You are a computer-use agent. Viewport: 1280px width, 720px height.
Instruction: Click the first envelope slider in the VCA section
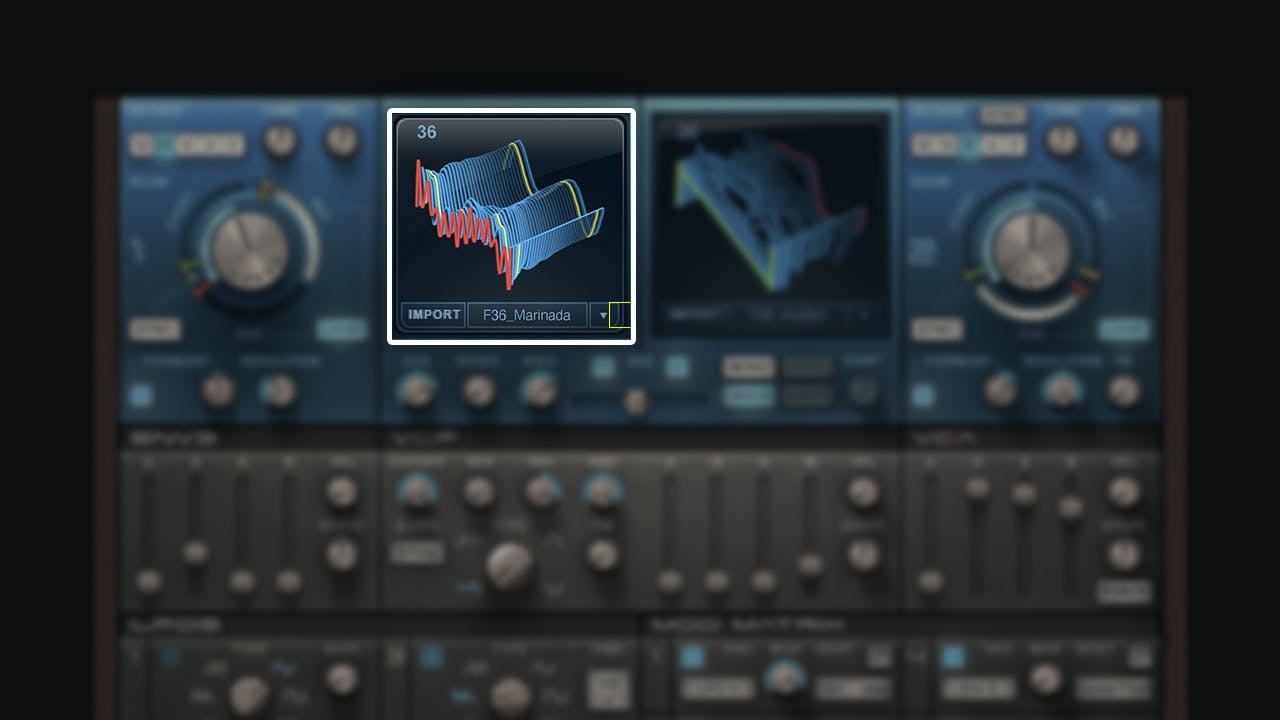pos(932,580)
